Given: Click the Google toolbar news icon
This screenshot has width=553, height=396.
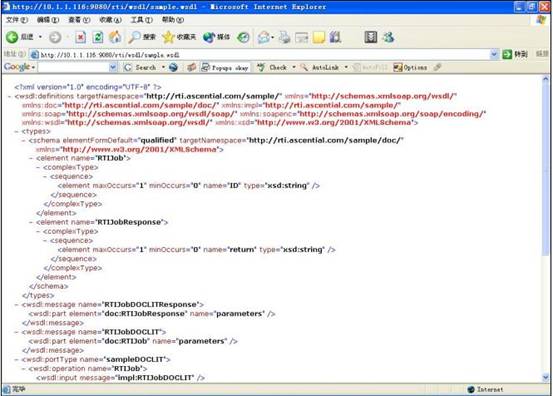Looking at the screenshot, I should (192, 67).
